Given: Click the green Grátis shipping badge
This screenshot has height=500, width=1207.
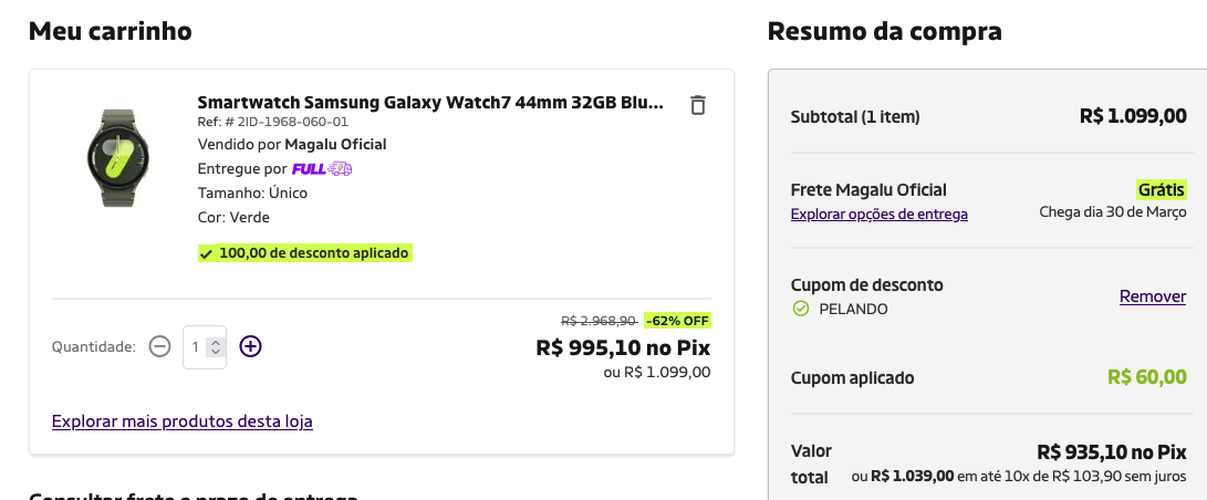Looking at the screenshot, I should (x=1161, y=190).
